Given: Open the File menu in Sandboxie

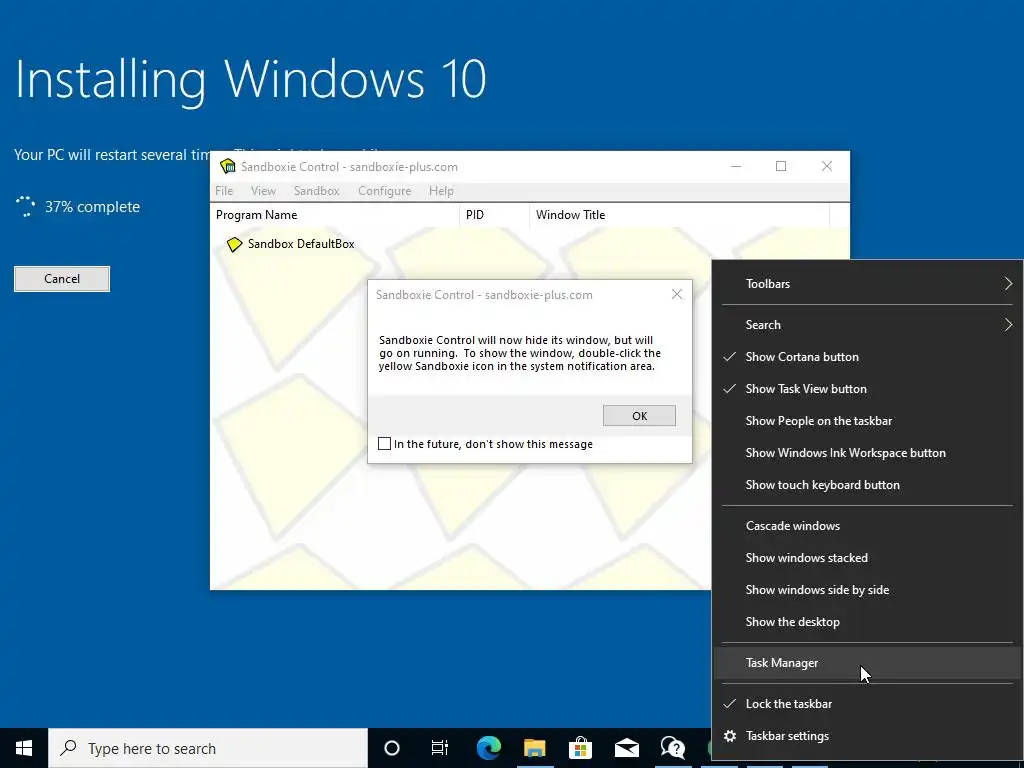Looking at the screenshot, I should coord(224,191).
